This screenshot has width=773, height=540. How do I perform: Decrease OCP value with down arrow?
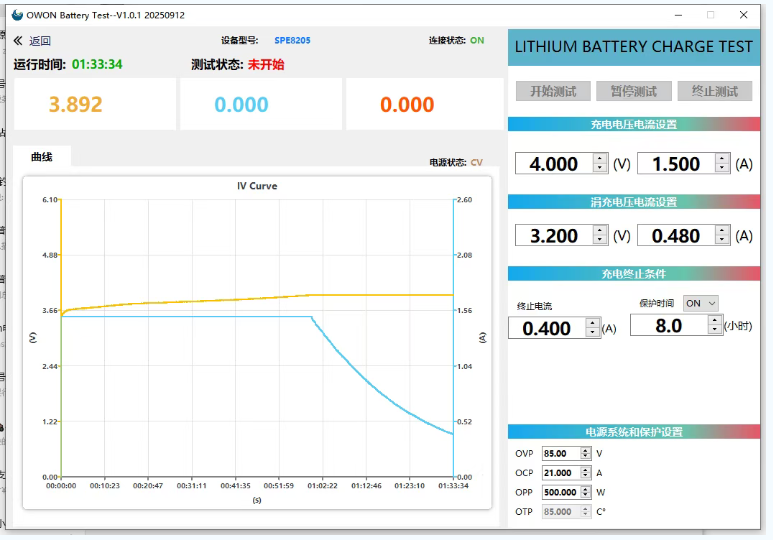click(586, 476)
